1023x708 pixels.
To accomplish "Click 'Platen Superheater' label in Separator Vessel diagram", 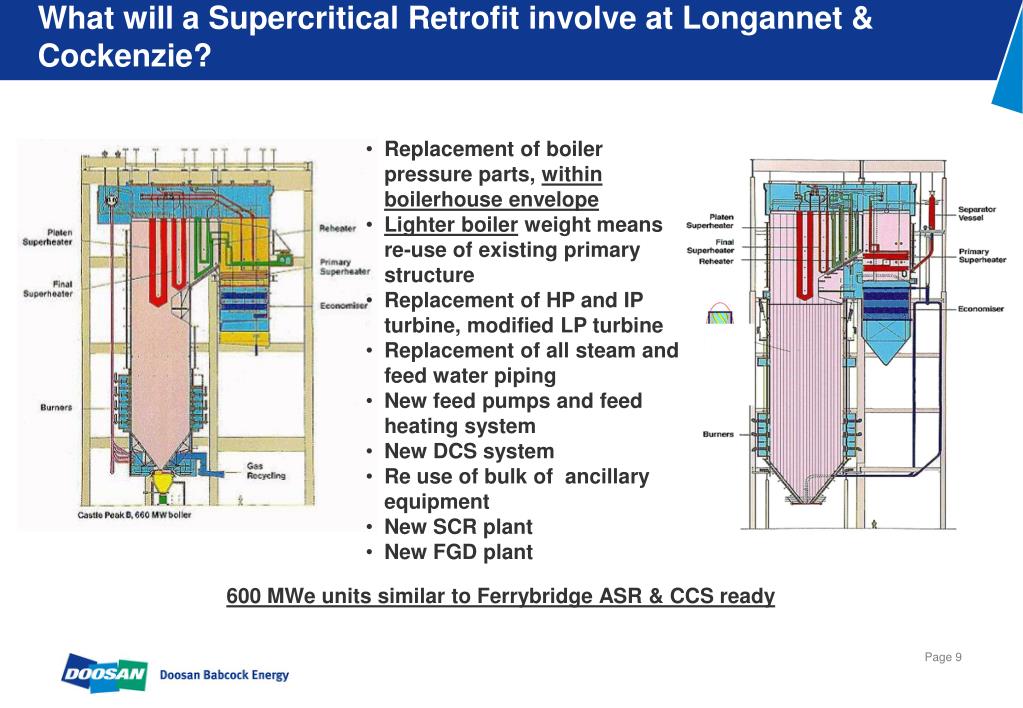I will pos(710,221).
